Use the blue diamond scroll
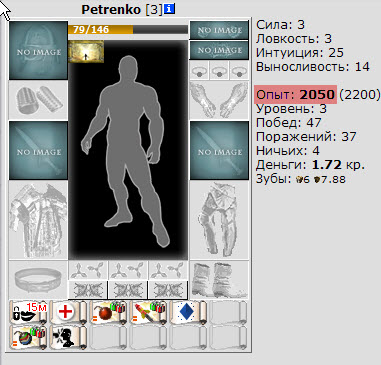The image size is (381, 365). pos(189,312)
